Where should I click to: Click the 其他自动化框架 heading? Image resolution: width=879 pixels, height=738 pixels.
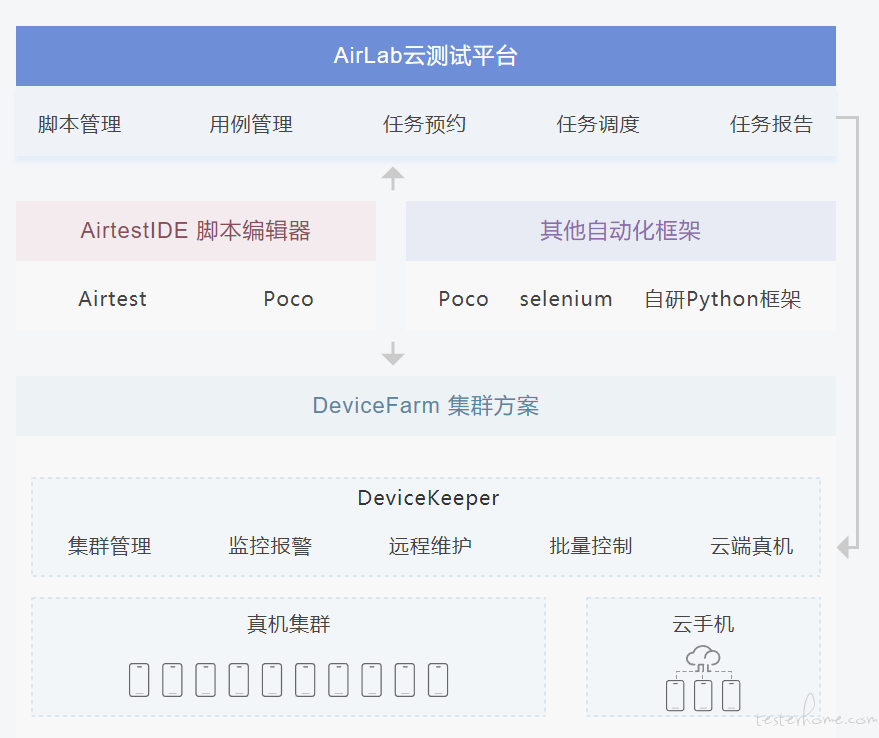(621, 230)
